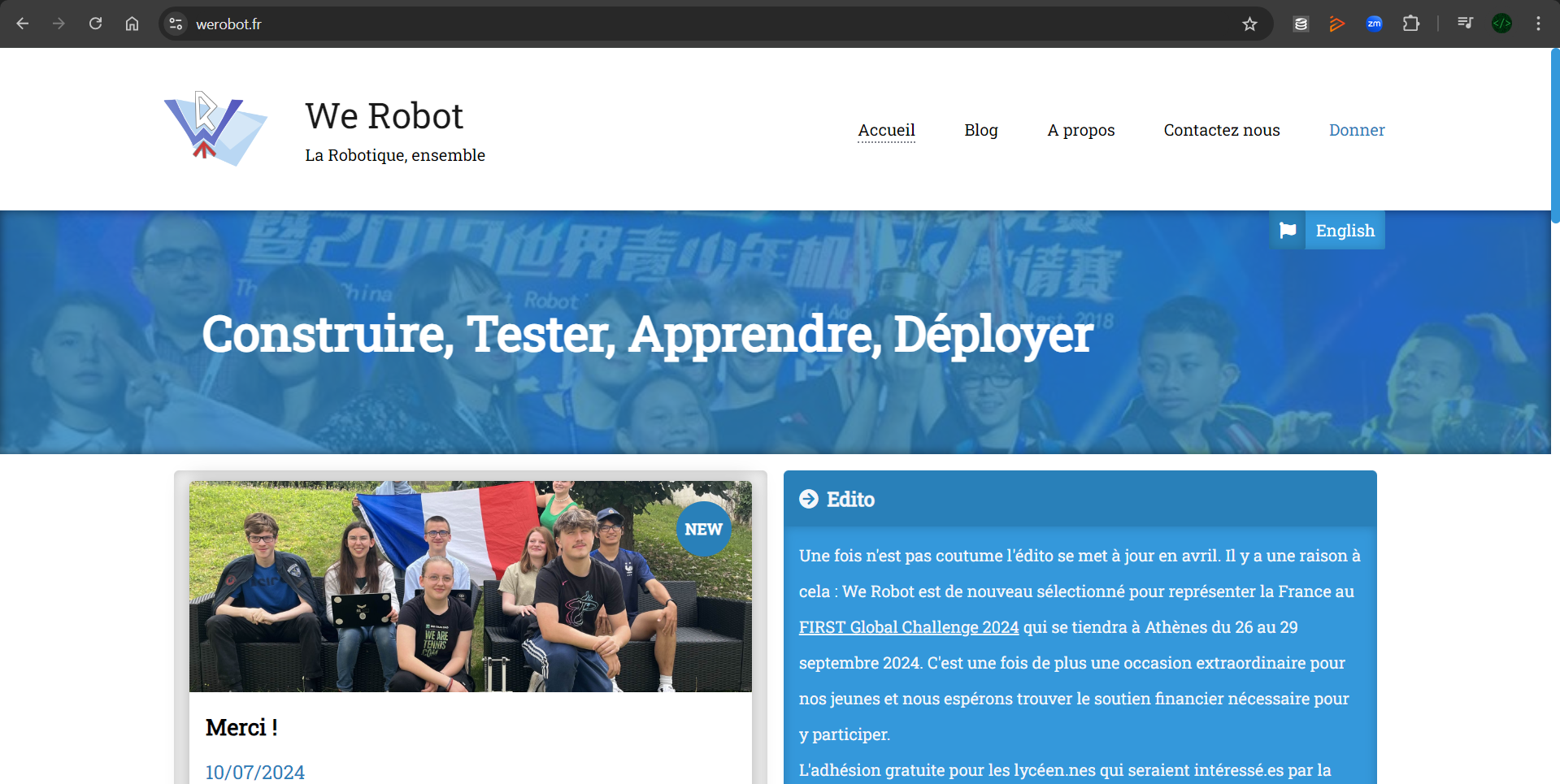
Task: Go back using the browser back arrow
Action: (23, 24)
